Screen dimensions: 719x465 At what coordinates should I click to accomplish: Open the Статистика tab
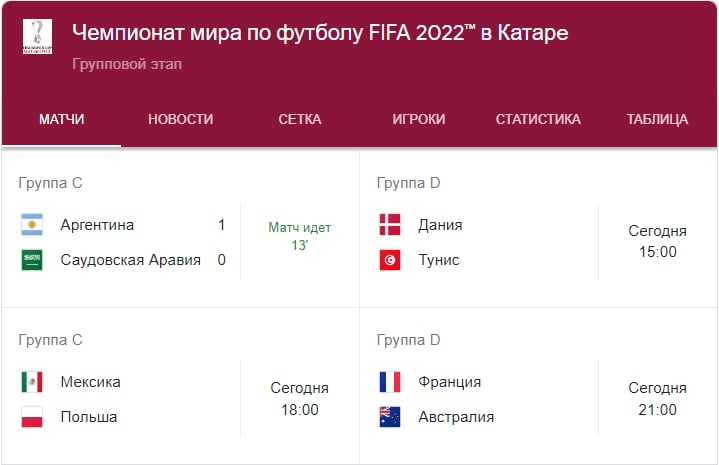point(538,119)
